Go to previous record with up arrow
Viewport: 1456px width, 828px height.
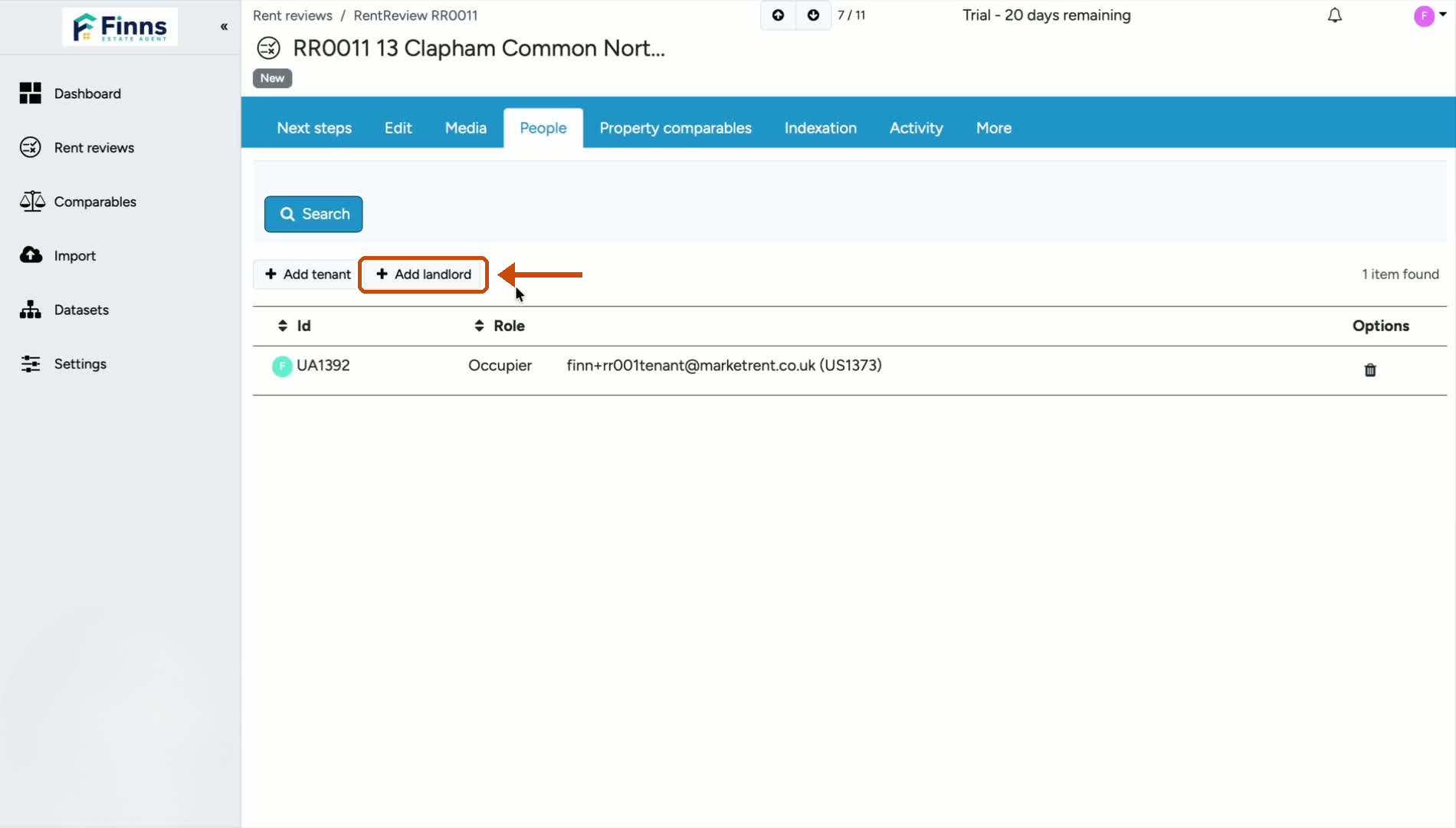coord(778,15)
